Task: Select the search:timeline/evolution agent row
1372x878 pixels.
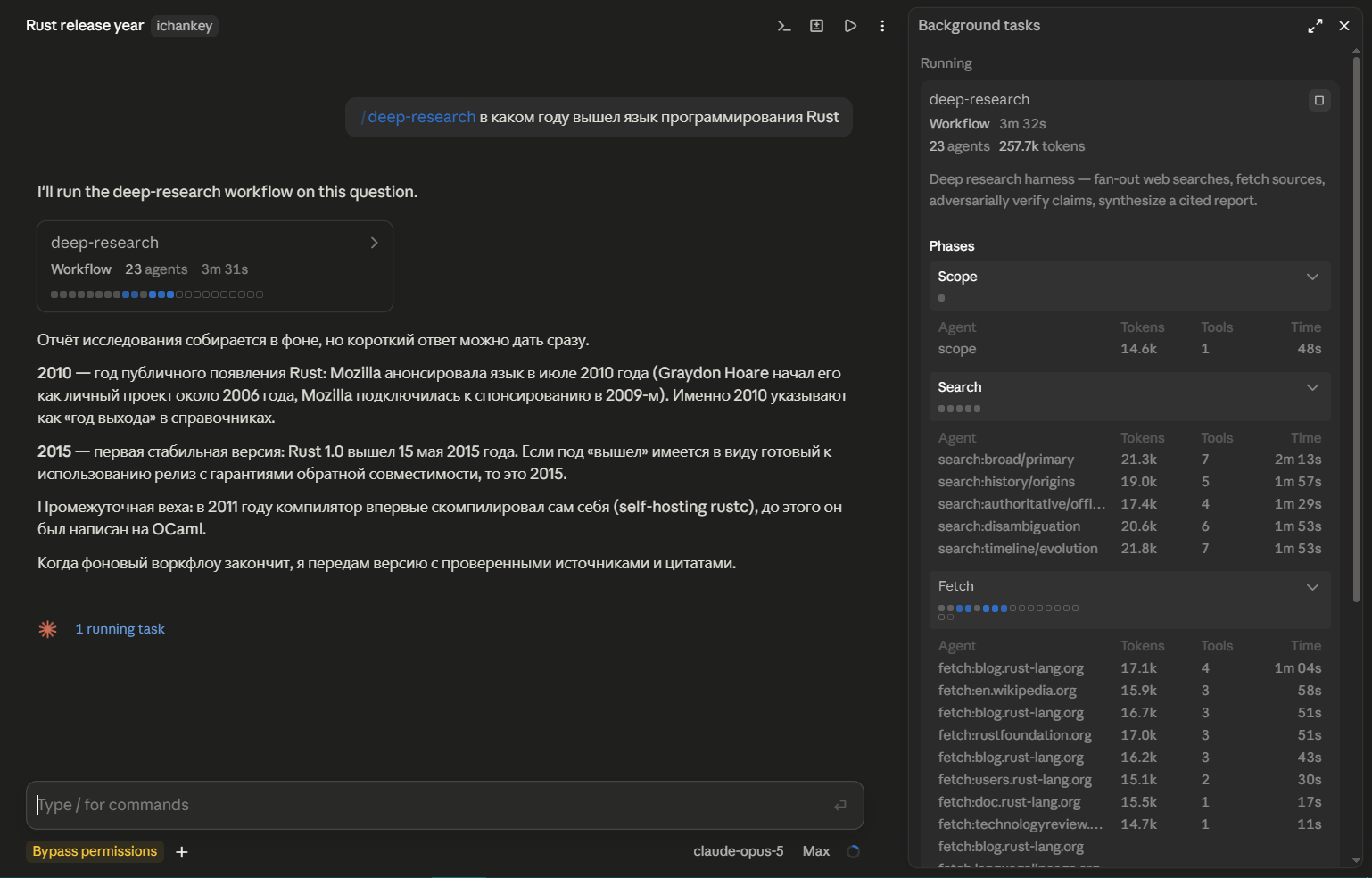Action: tap(1129, 549)
